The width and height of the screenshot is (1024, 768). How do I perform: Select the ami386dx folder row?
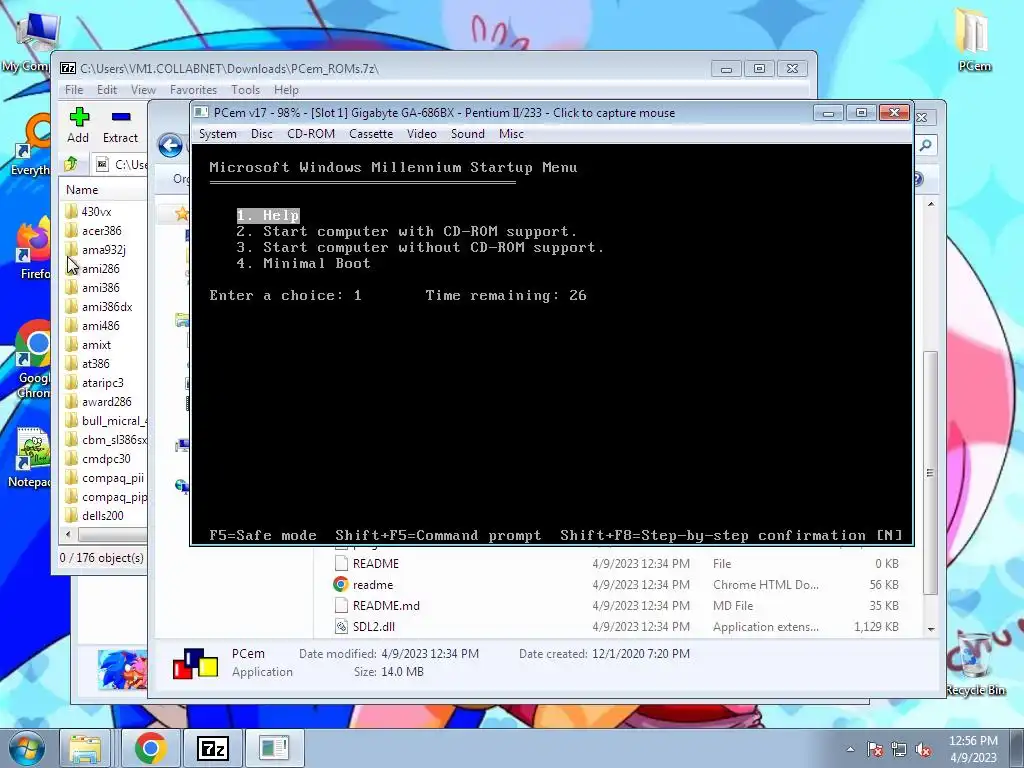104,307
